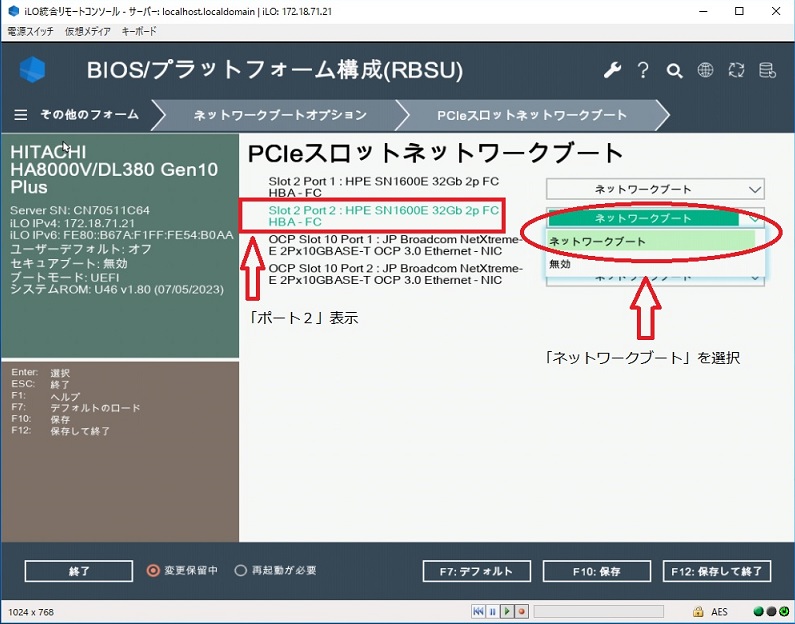Viewport: 795px width, 624px height.
Task: Click the circular arrows refresh icon
Action: click(x=736, y=70)
